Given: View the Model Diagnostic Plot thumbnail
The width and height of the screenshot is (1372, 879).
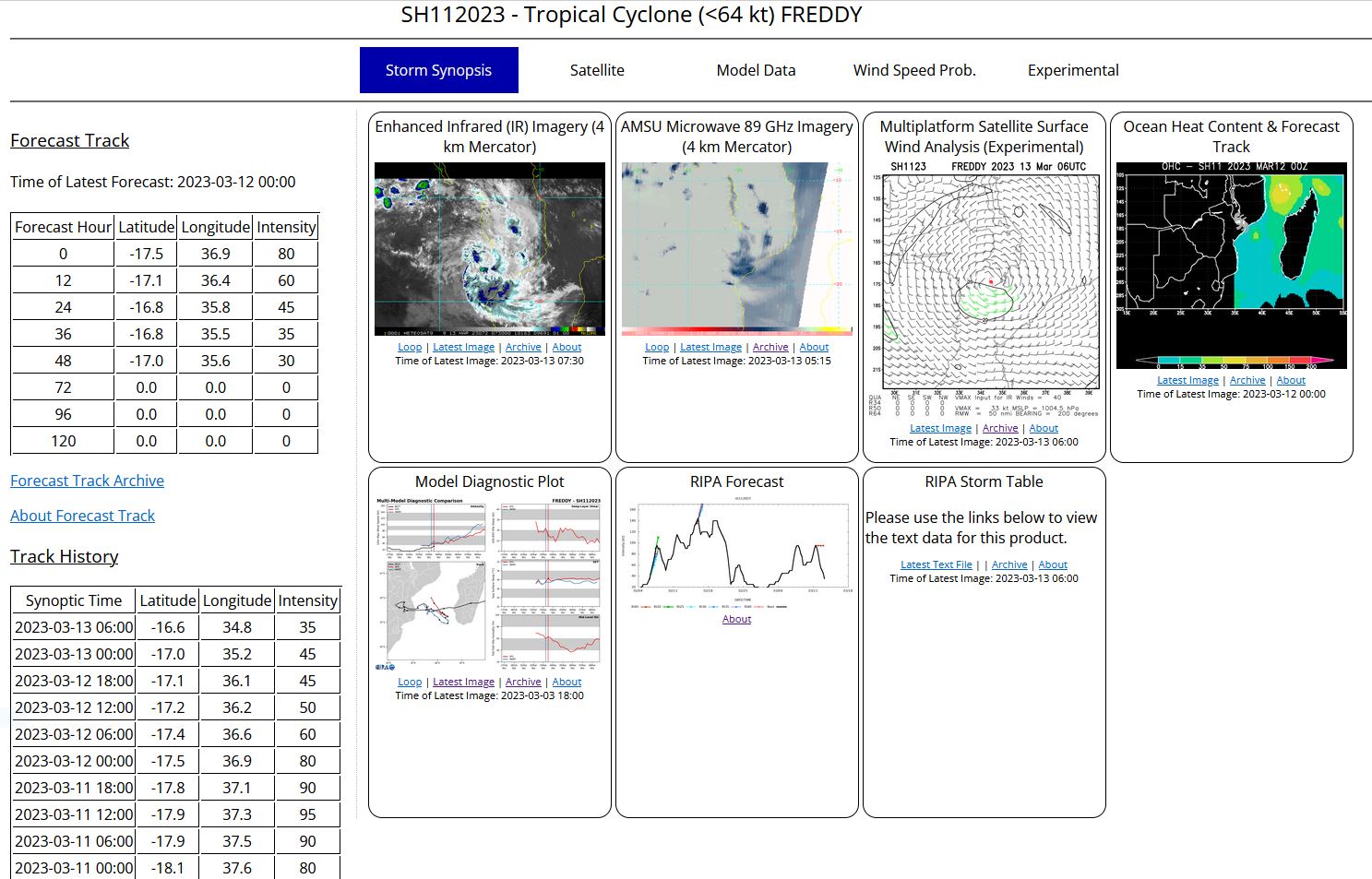Looking at the screenshot, I should (x=489, y=585).
